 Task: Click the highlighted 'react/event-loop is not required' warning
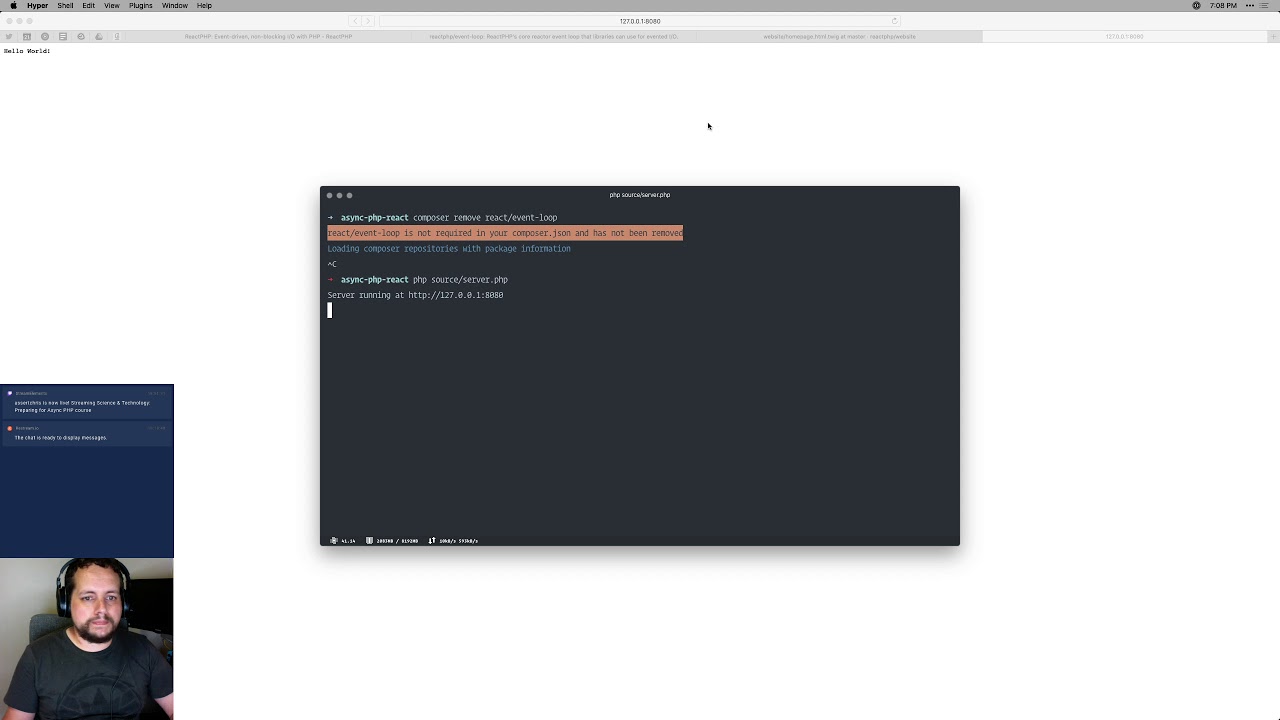(x=505, y=233)
